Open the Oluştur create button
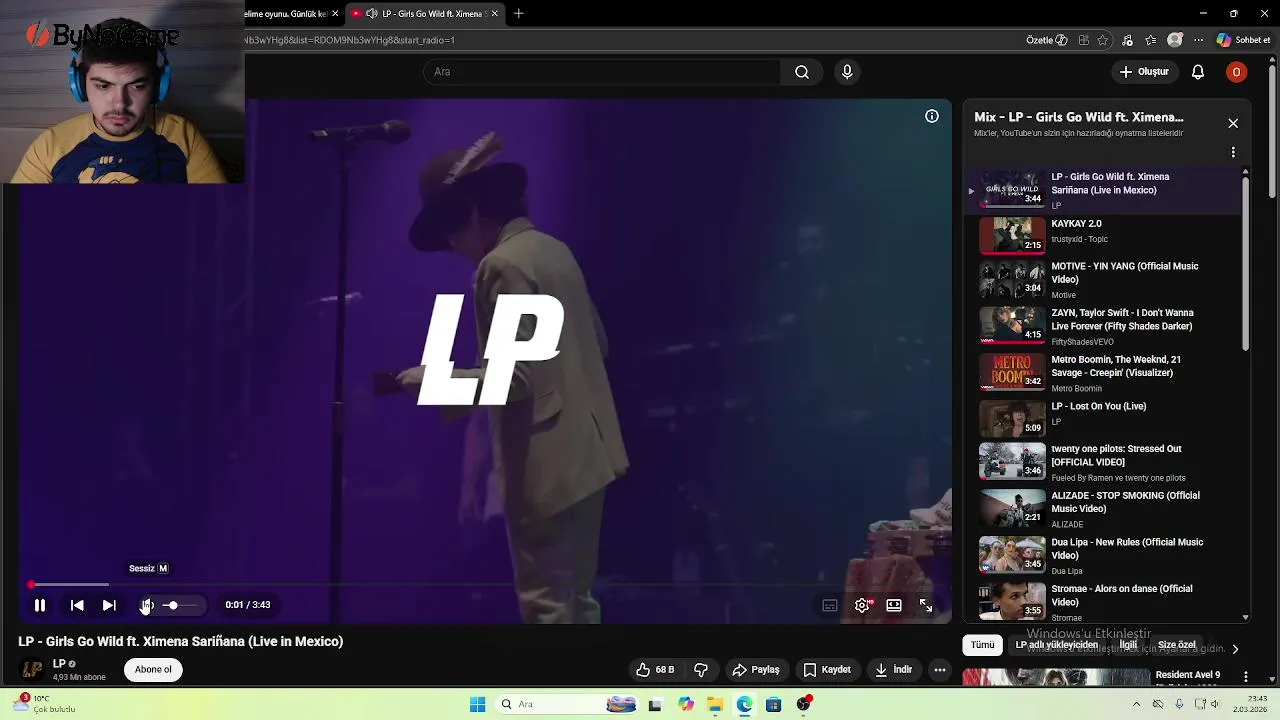 click(x=1144, y=72)
